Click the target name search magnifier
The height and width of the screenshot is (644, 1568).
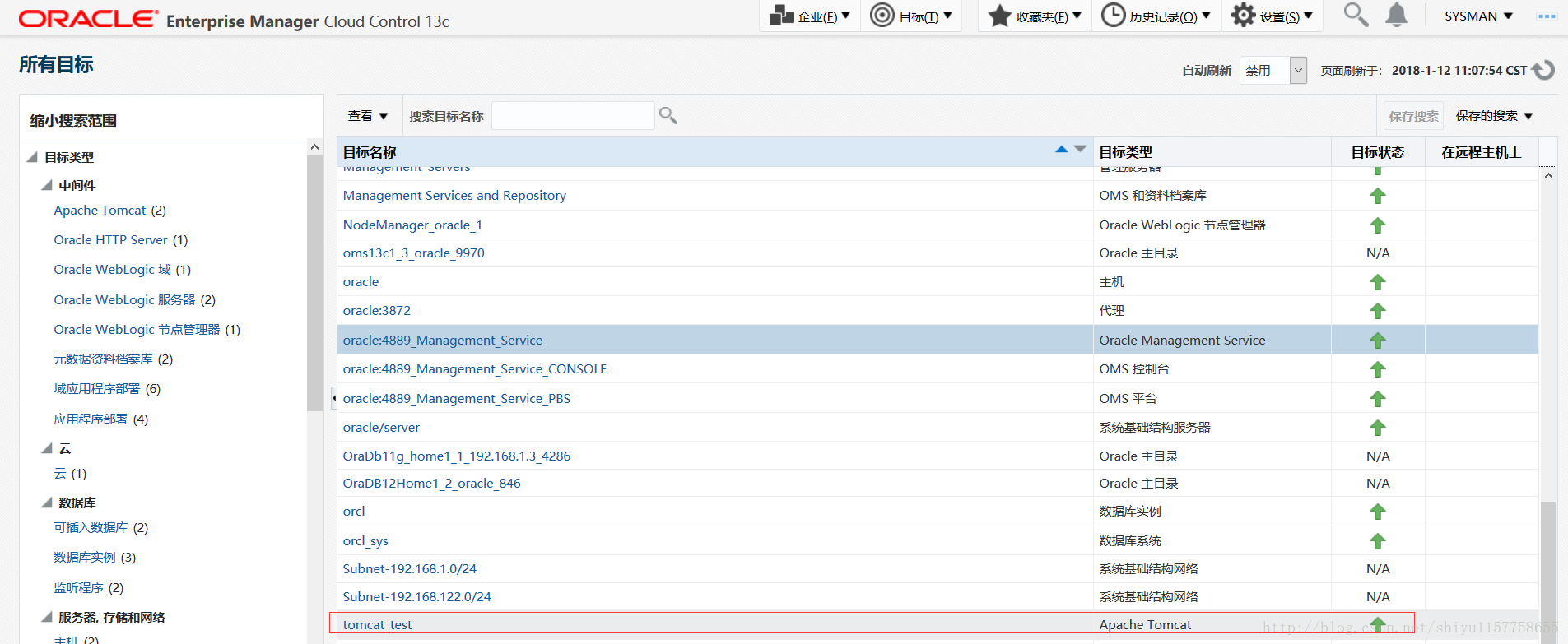(x=668, y=116)
